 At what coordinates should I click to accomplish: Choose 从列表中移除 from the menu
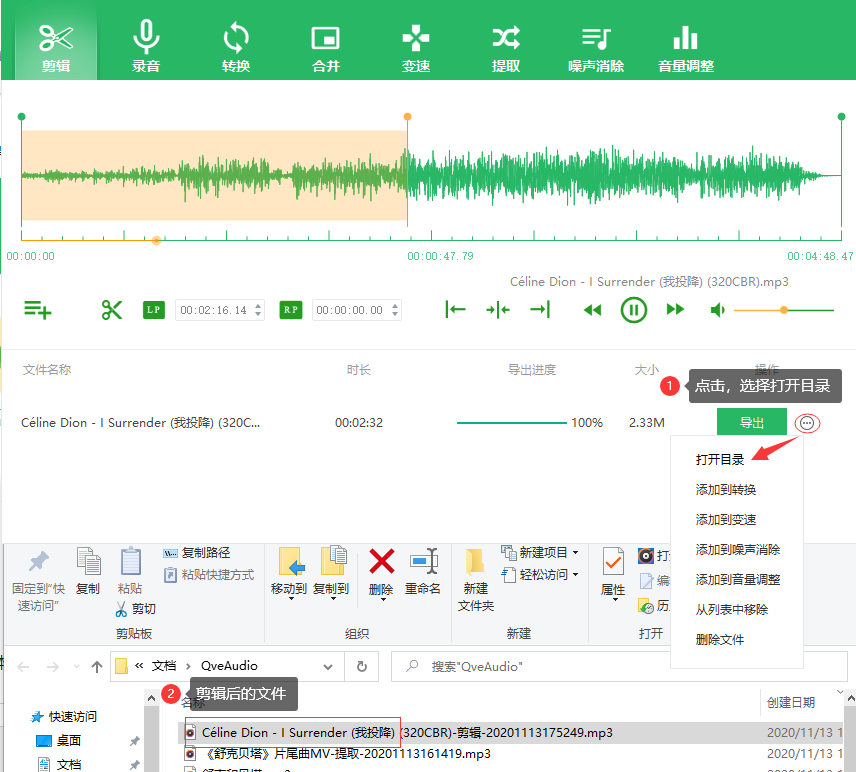point(732,609)
